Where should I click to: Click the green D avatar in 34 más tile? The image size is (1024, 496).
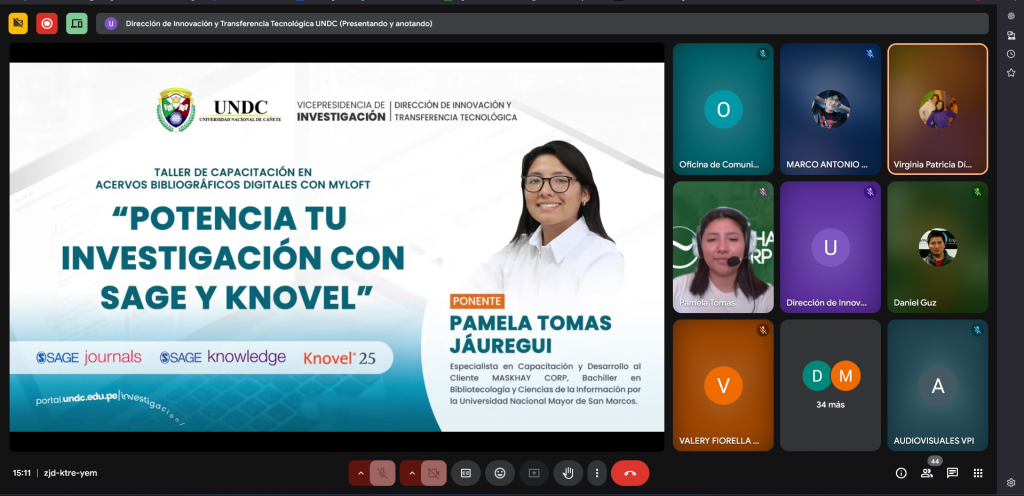coord(816,375)
